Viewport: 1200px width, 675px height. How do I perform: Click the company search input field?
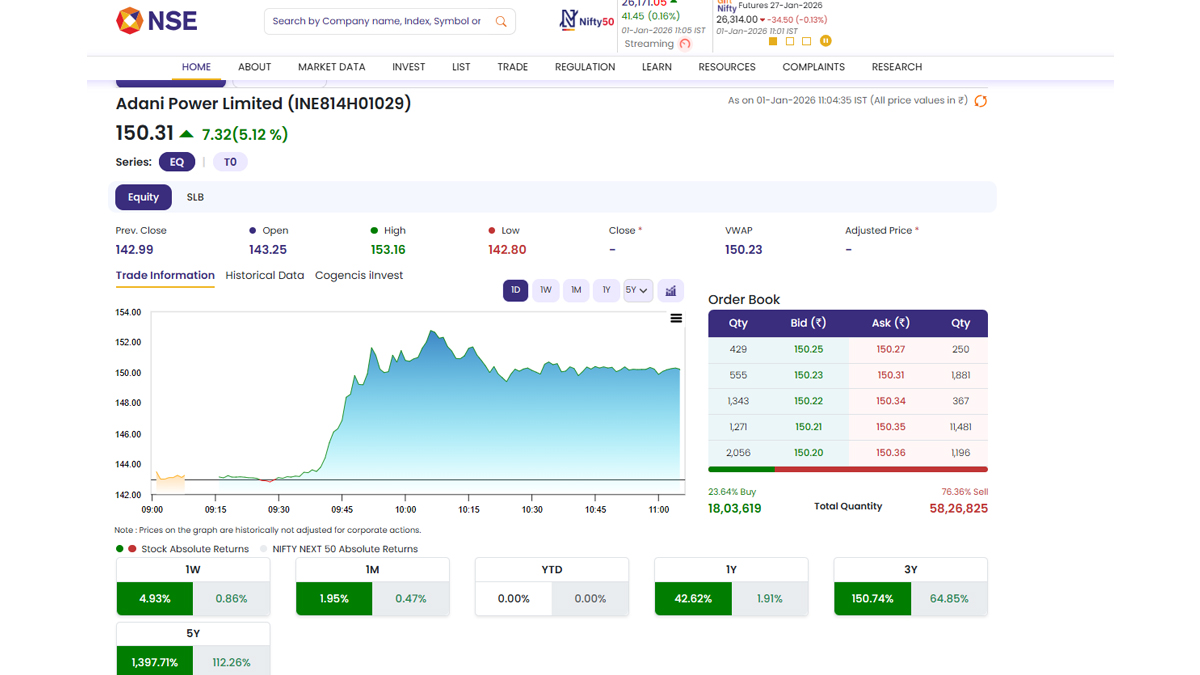(377, 21)
